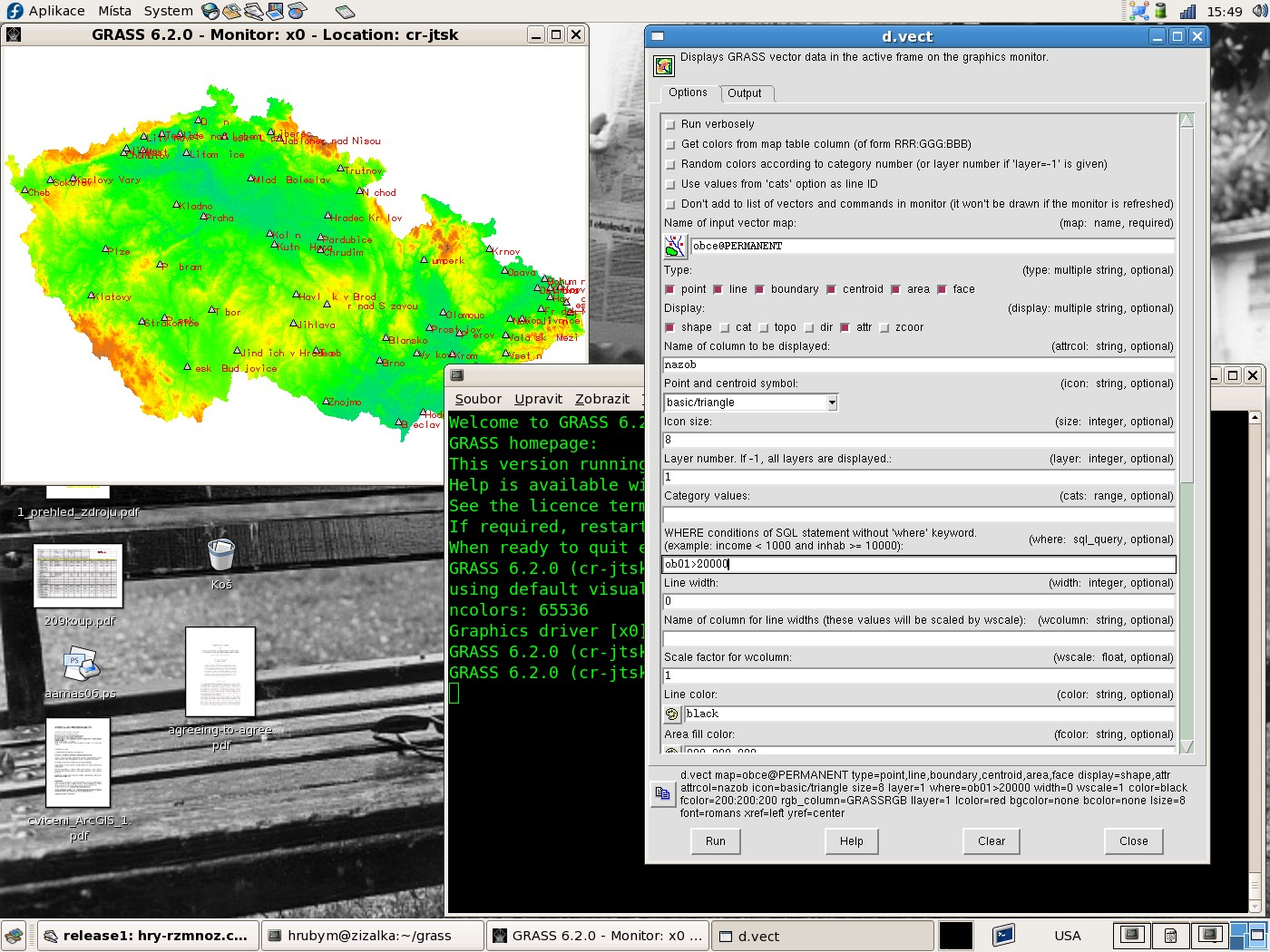1270x952 pixels.
Task: Open the Soubor menu in terminal
Action: click(x=478, y=399)
